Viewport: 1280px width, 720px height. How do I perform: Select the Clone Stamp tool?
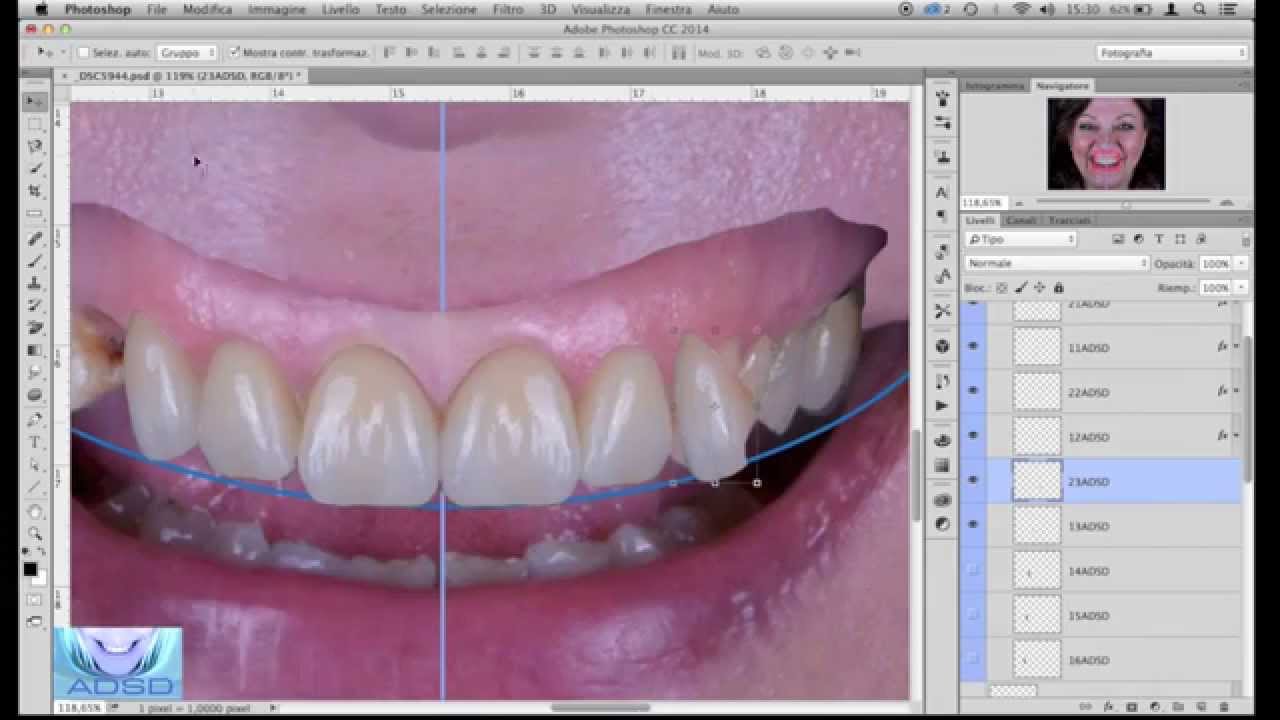click(34, 283)
